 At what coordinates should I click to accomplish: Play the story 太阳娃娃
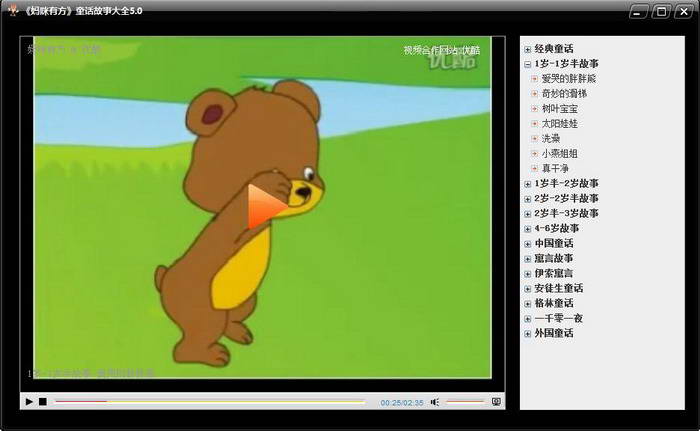(559, 124)
